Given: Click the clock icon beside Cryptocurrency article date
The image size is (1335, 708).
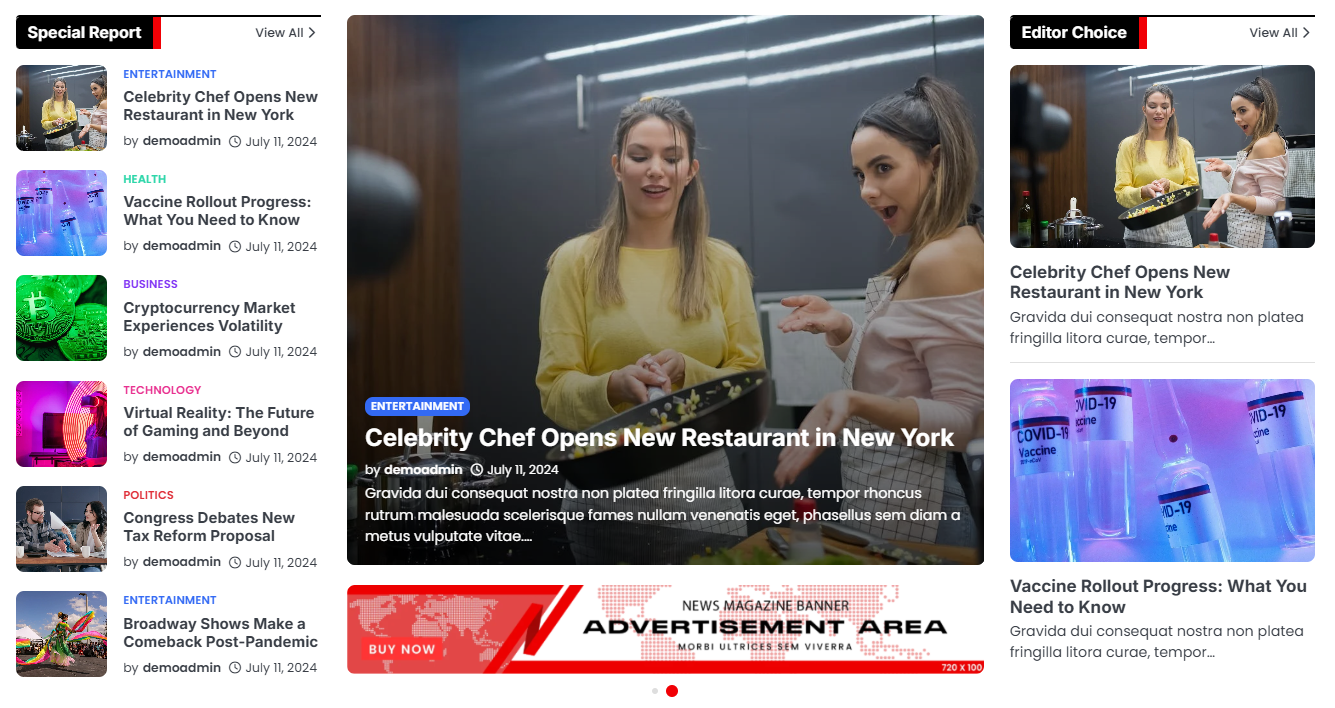Looking at the screenshot, I should click(x=235, y=352).
